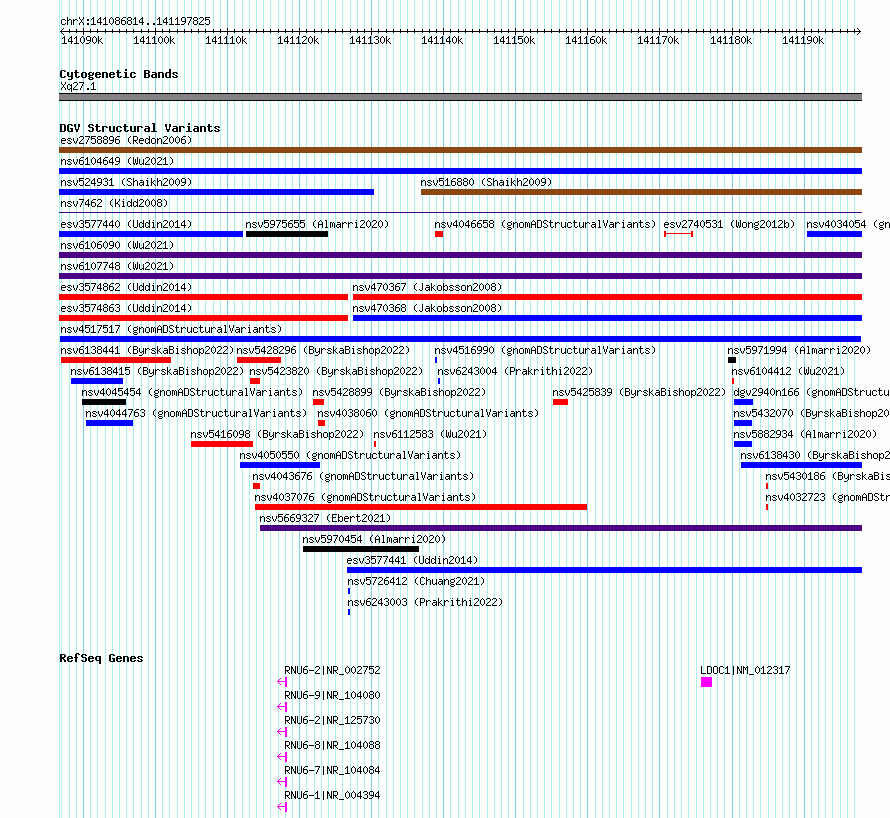The image size is (890, 818).
Task: Select the nsv470367 (Jakobsson2008) label
Action: pyautogui.click(x=427, y=287)
